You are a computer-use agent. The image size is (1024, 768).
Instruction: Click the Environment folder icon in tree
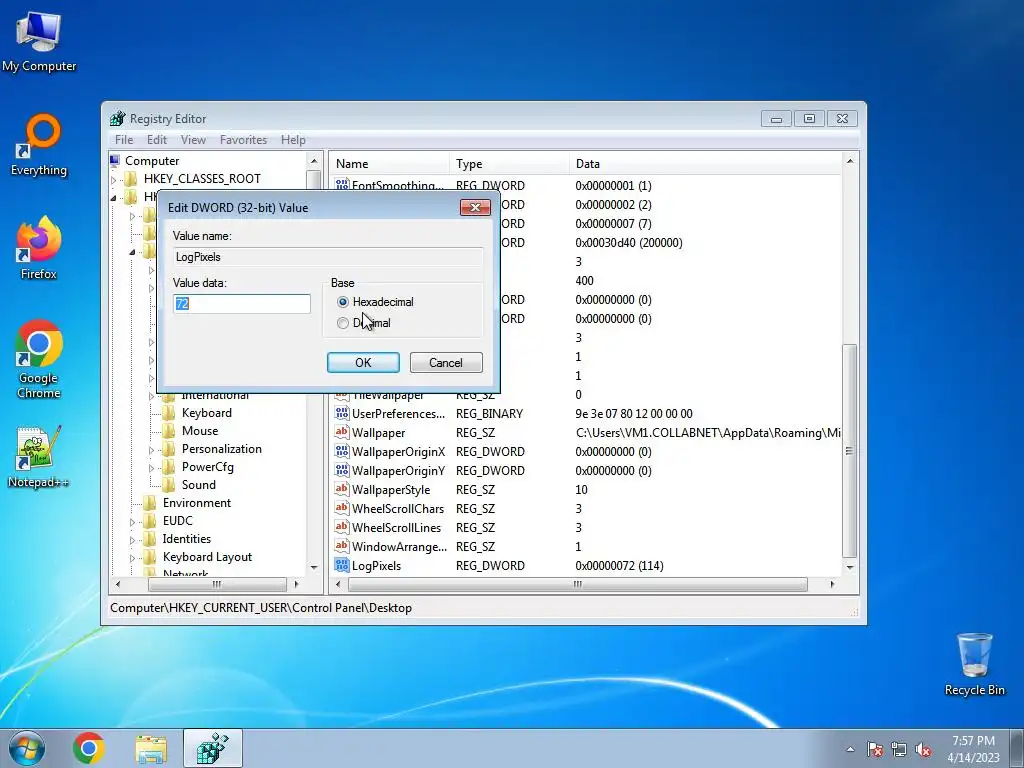(x=150, y=503)
